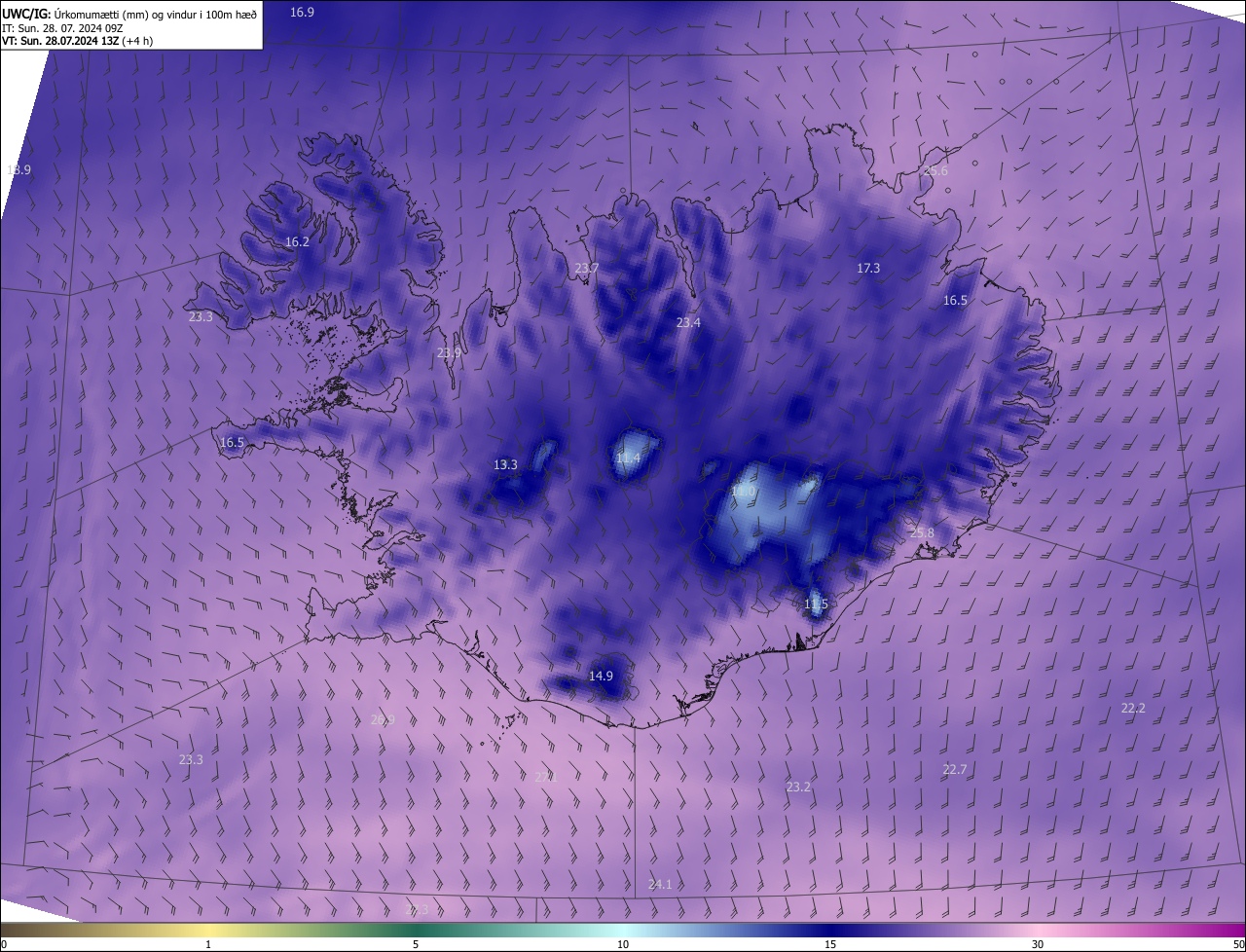The image size is (1246, 952).
Task: Click the 25.8 value label
Action: (922, 532)
